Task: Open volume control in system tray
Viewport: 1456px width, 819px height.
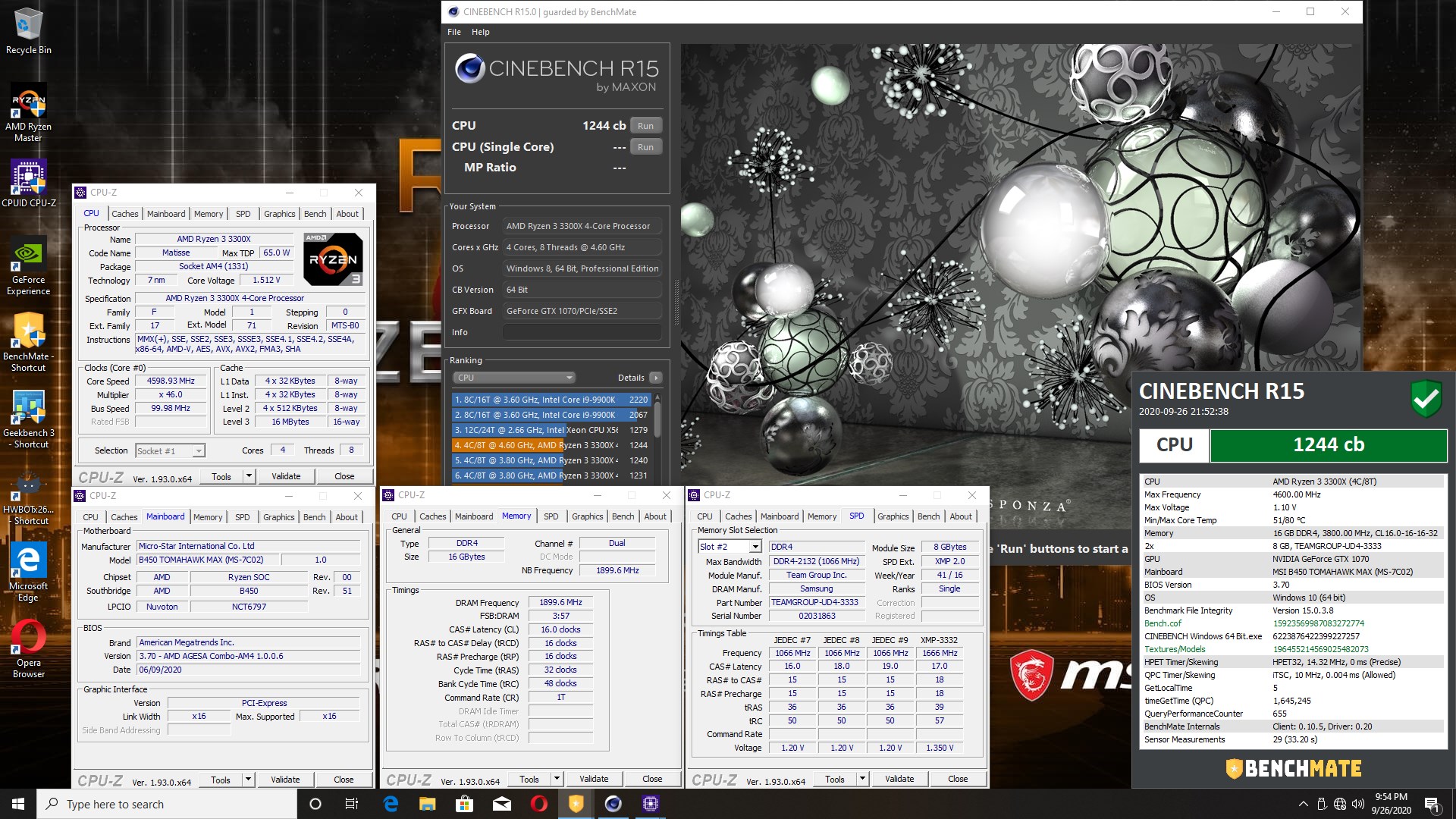Action: tap(1358, 804)
